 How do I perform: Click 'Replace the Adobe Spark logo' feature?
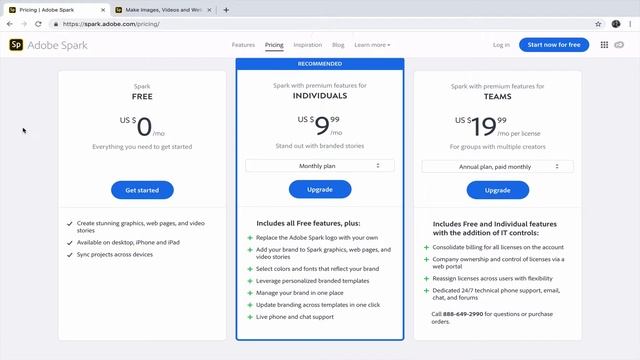point(317,238)
